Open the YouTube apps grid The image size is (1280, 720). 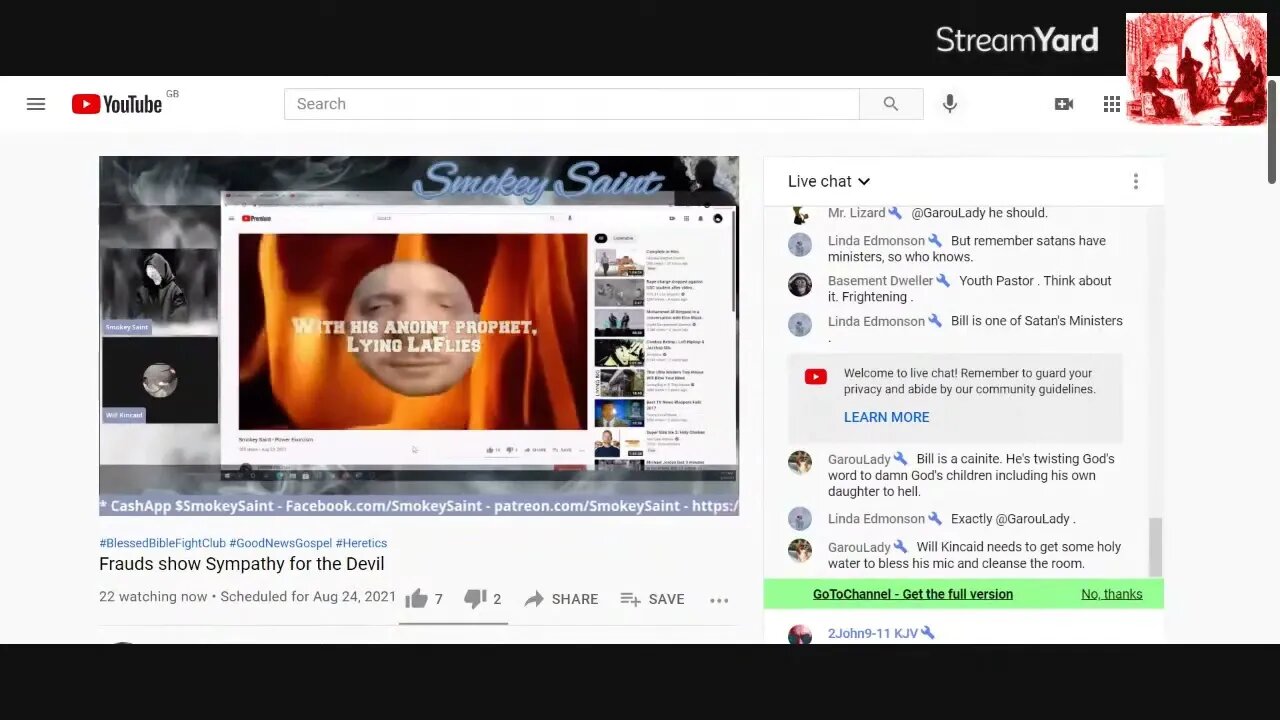(1112, 104)
